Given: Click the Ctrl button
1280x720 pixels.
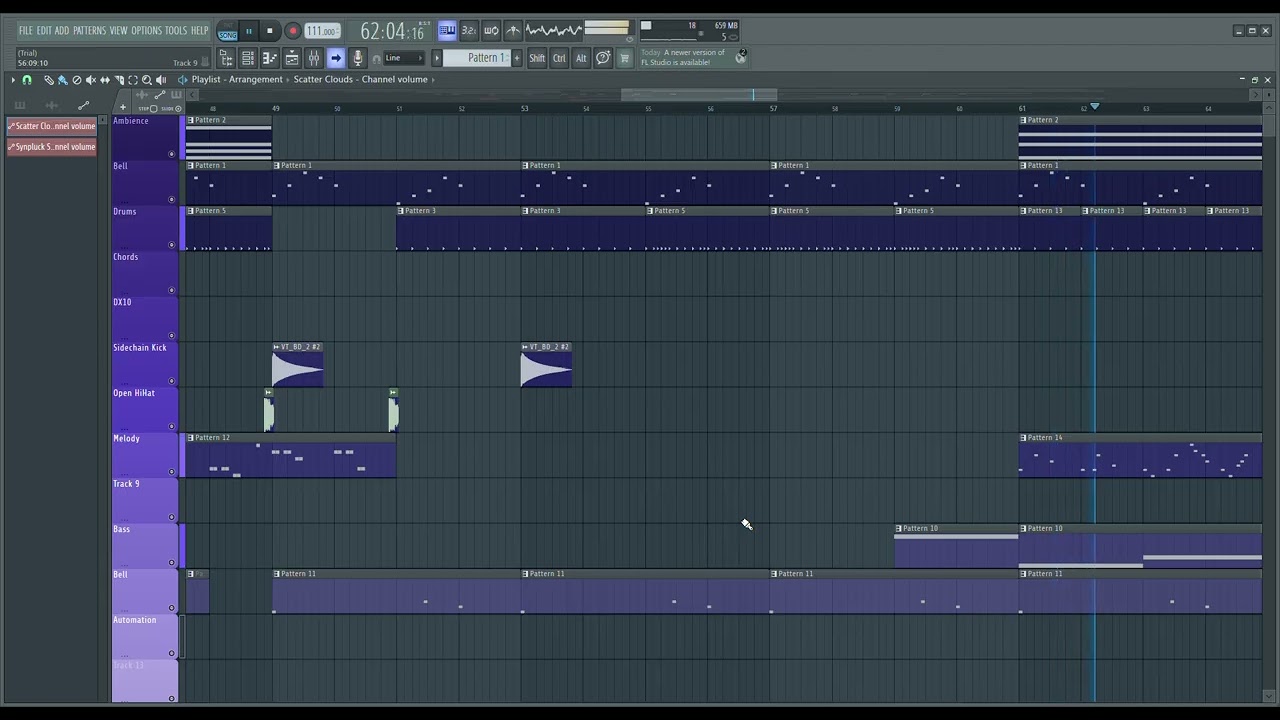Looking at the screenshot, I should coord(559,58).
